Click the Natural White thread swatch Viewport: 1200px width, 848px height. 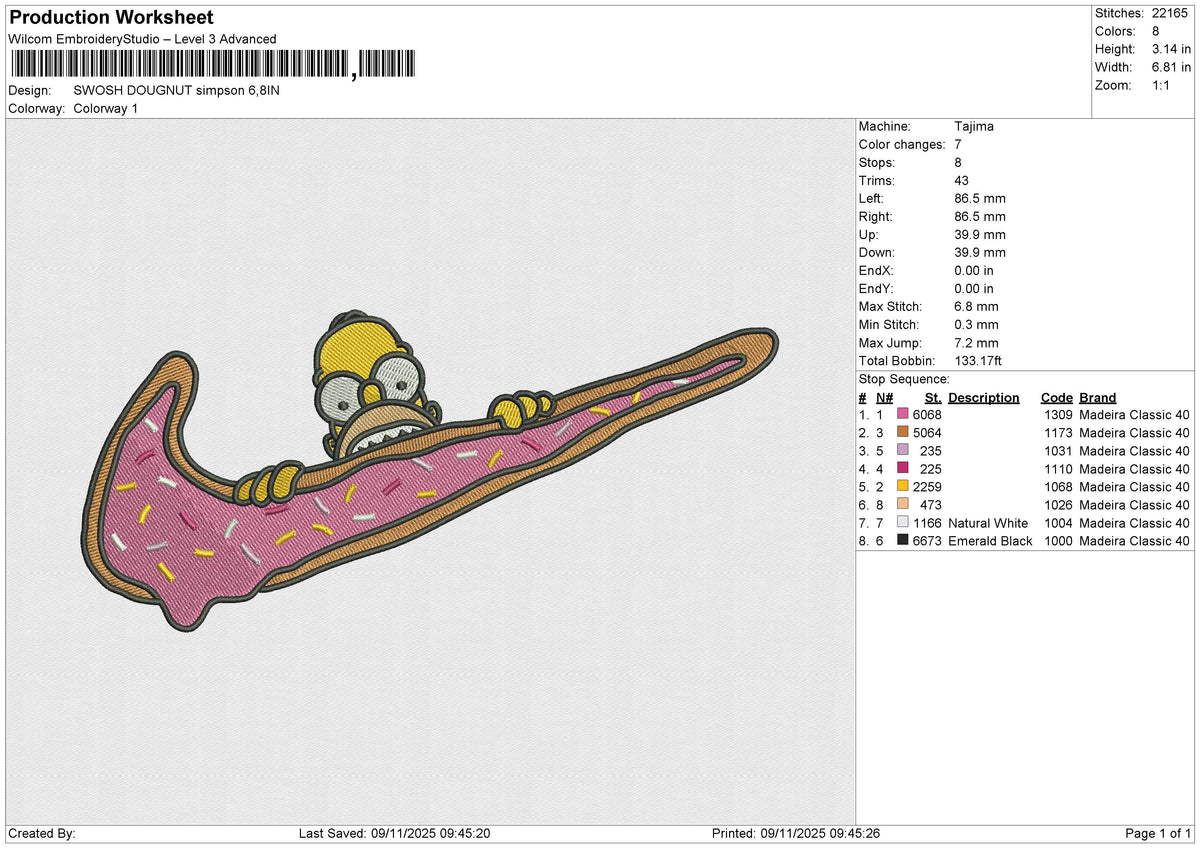pyautogui.click(x=903, y=522)
